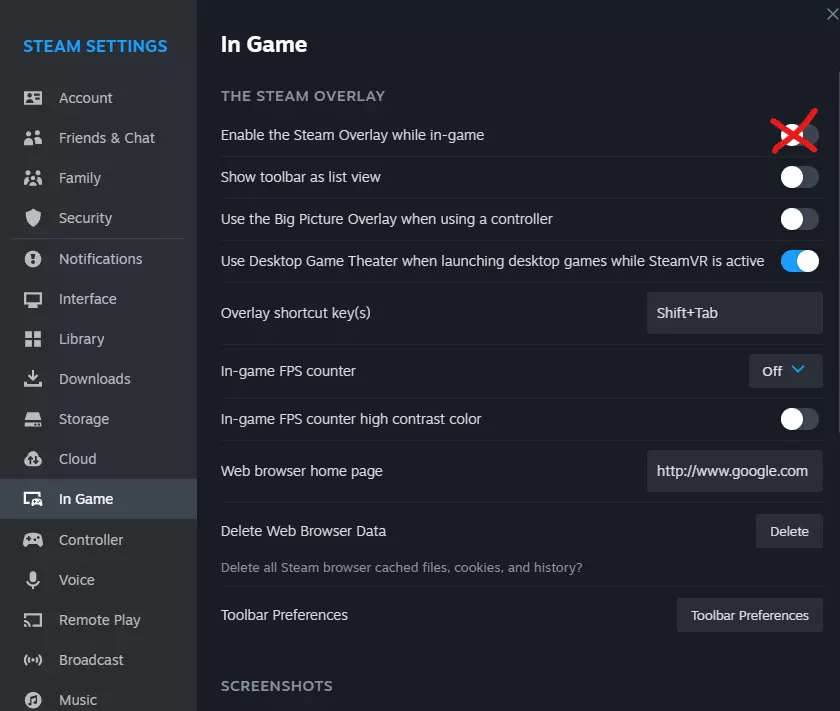Open the Remote Play settings section
The height and width of the screenshot is (711, 840).
[99, 620]
